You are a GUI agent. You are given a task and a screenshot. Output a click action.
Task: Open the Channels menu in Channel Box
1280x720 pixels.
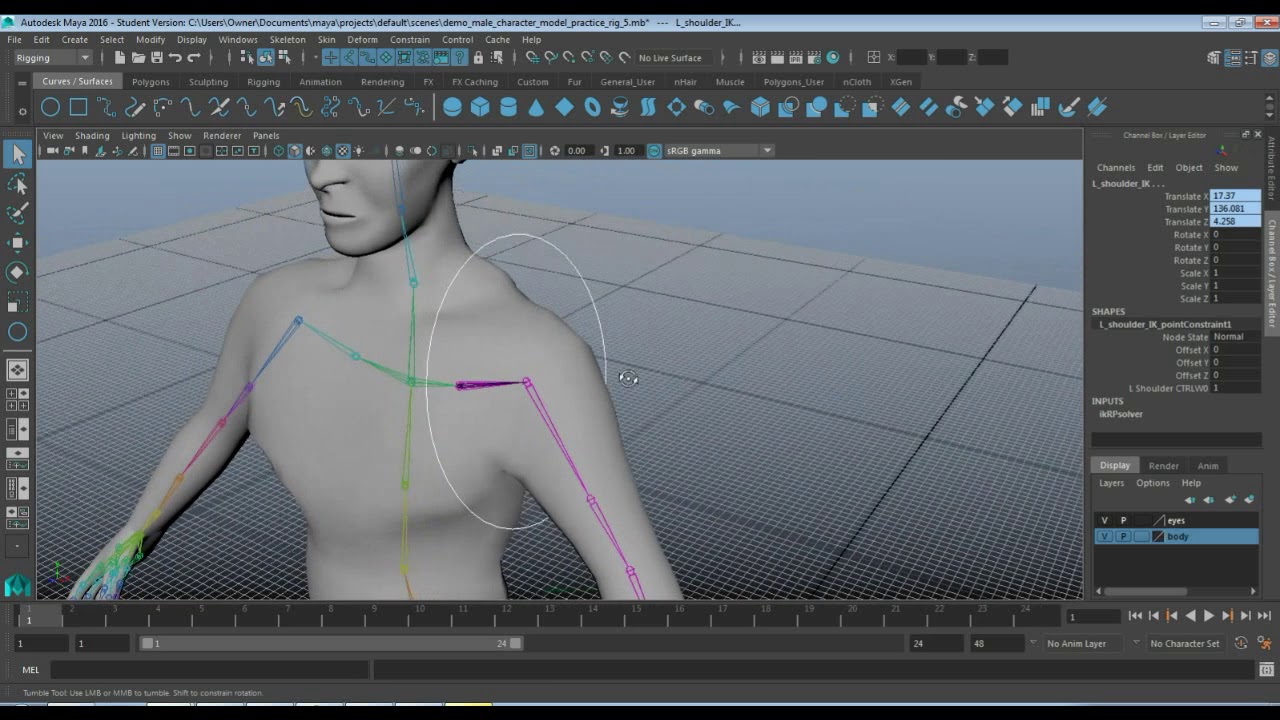point(1116,168)
